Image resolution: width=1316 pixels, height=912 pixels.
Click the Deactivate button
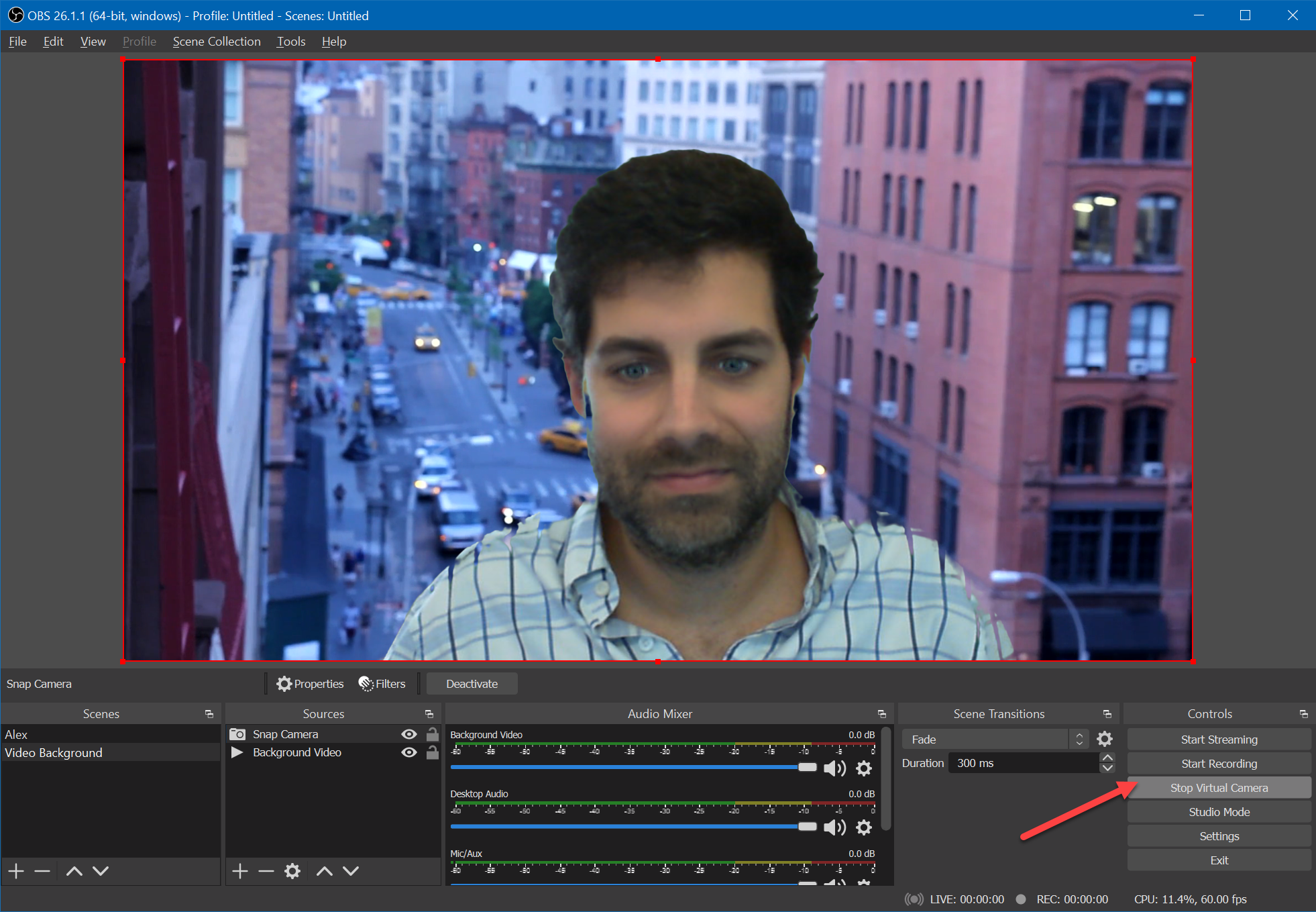click(472, 684)
